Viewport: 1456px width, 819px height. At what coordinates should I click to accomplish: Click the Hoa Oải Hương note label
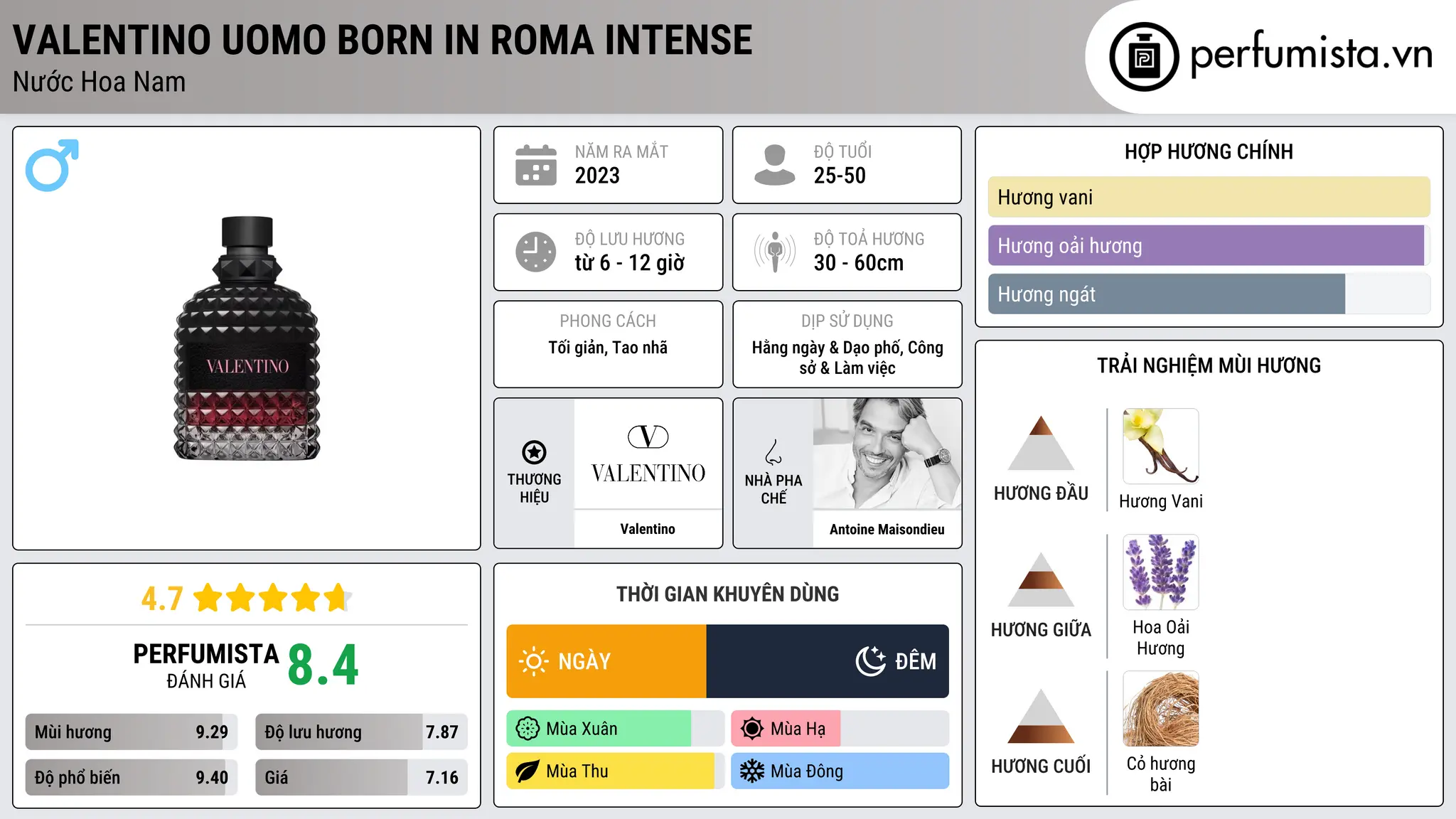click(x=1161, y=638)
